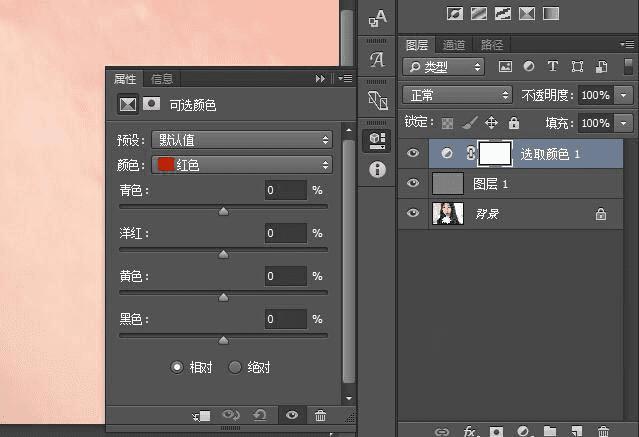Click the first adjustment preset icon at top

[x=455, y=14]
